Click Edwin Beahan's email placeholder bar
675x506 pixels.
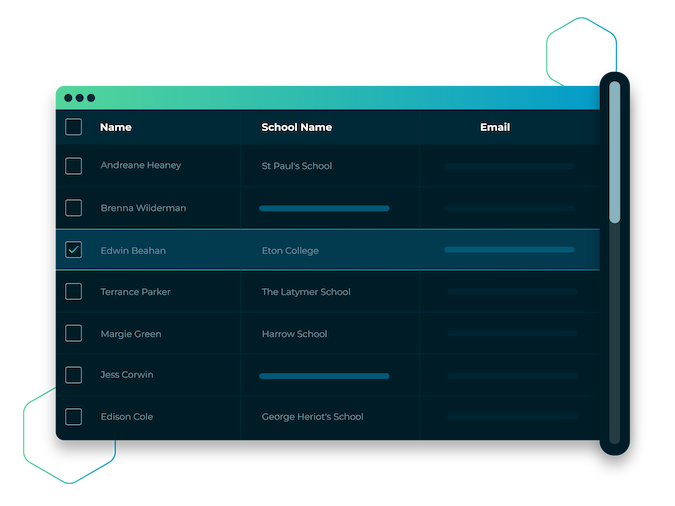509,250
